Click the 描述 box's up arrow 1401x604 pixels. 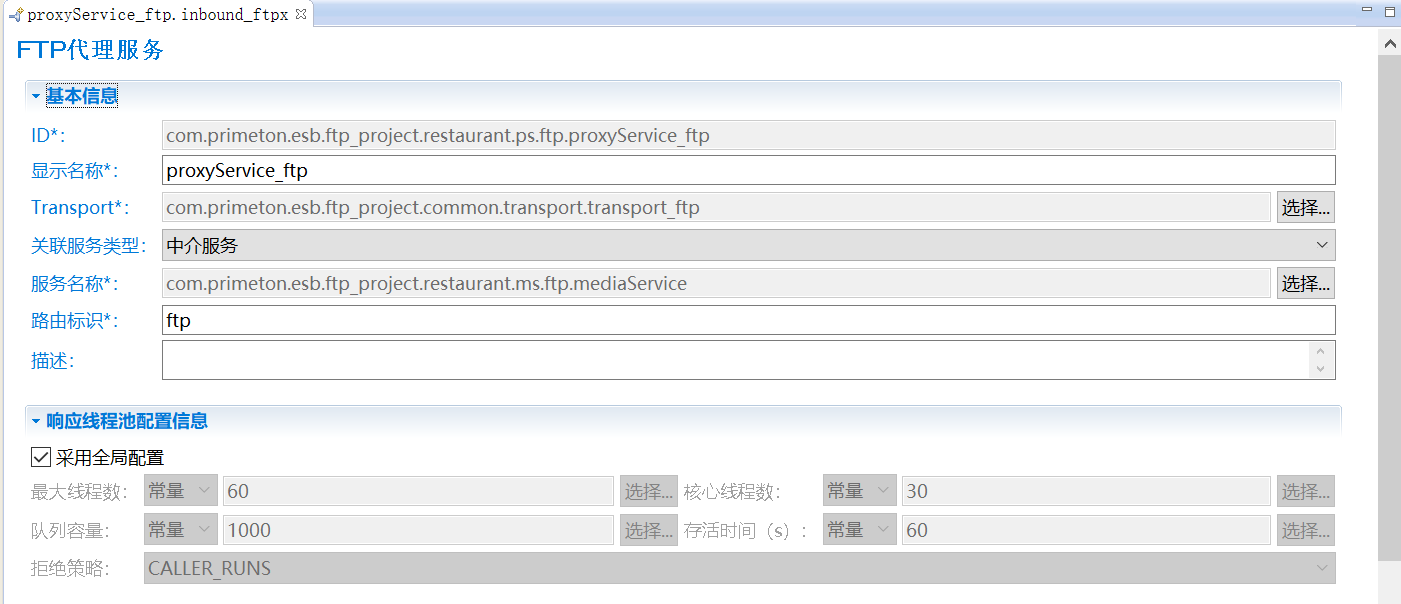click(1321, 351)
